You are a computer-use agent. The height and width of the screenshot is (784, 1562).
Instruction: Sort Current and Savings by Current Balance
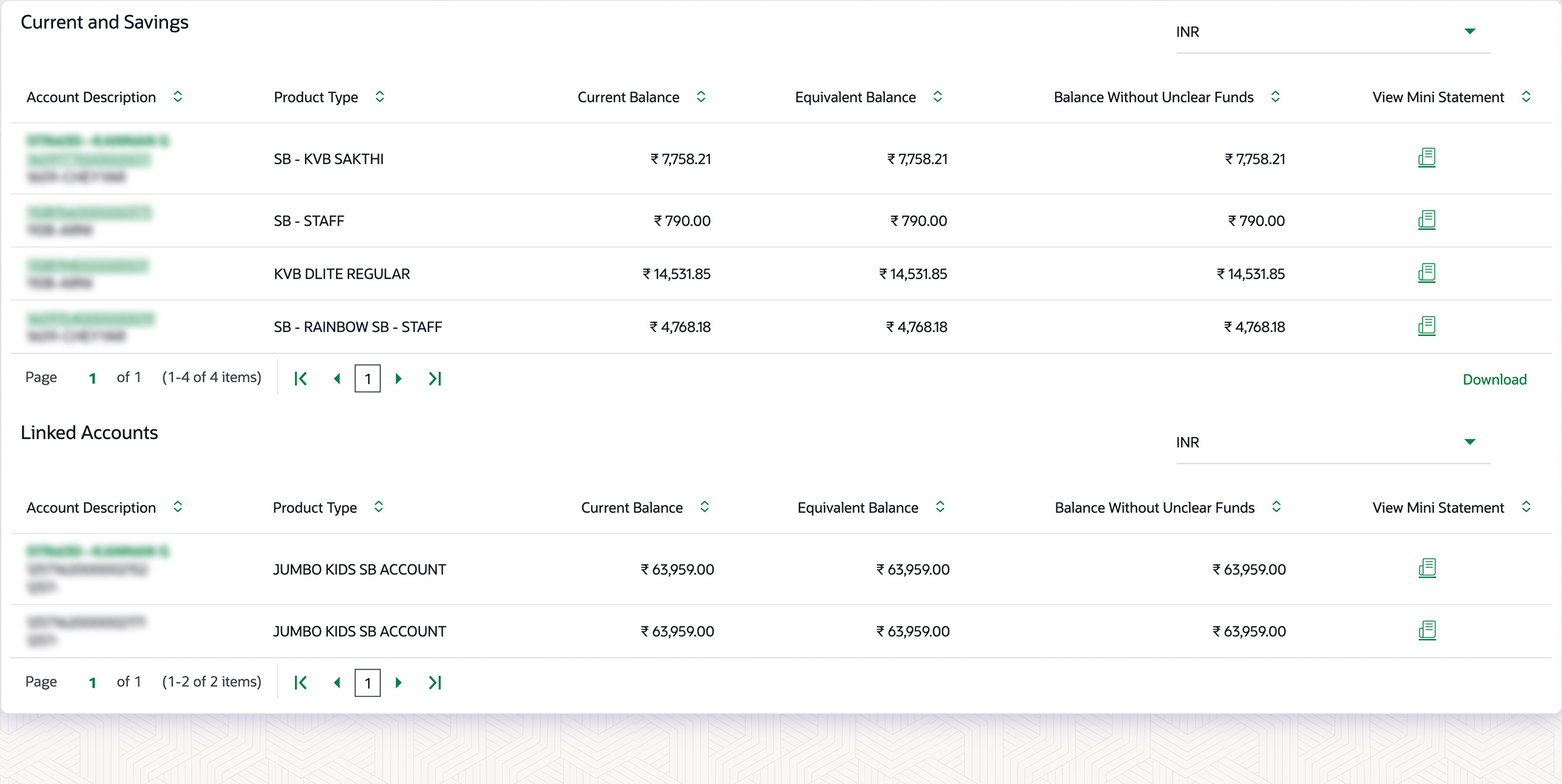(x=701, y=97)
